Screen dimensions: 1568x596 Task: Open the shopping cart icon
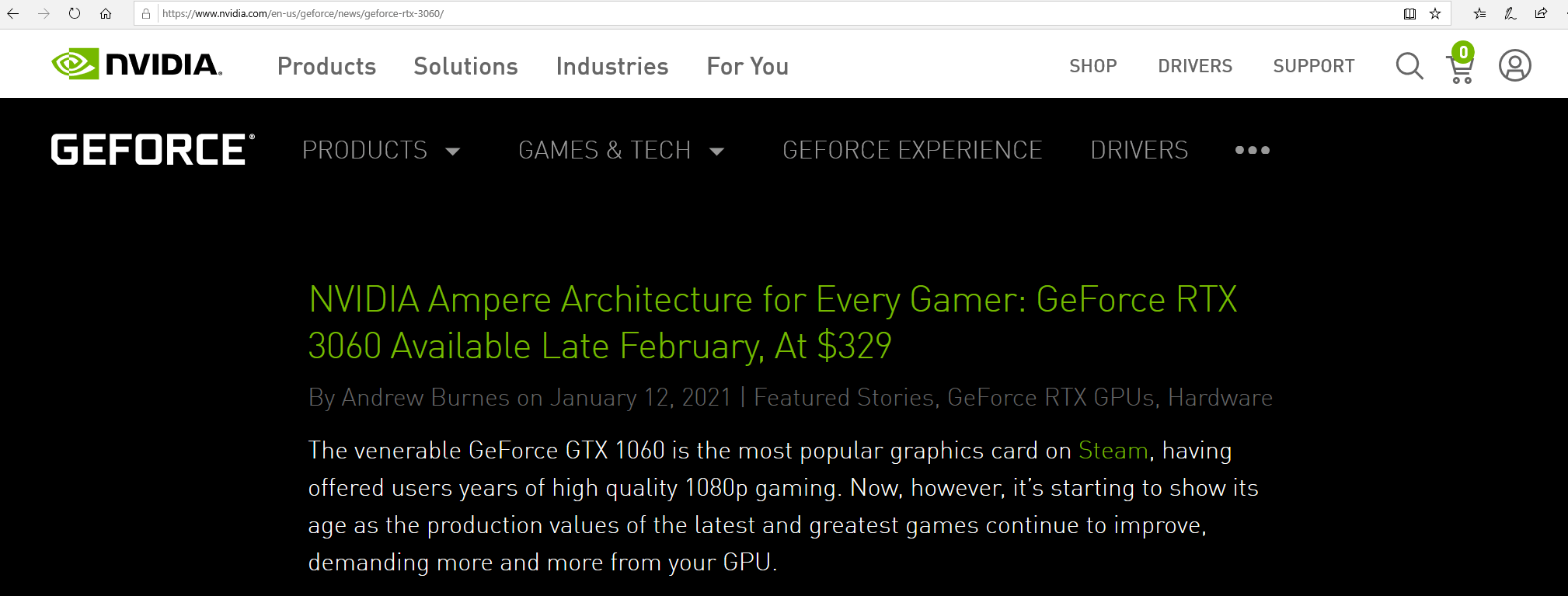tap(1461, 68)
